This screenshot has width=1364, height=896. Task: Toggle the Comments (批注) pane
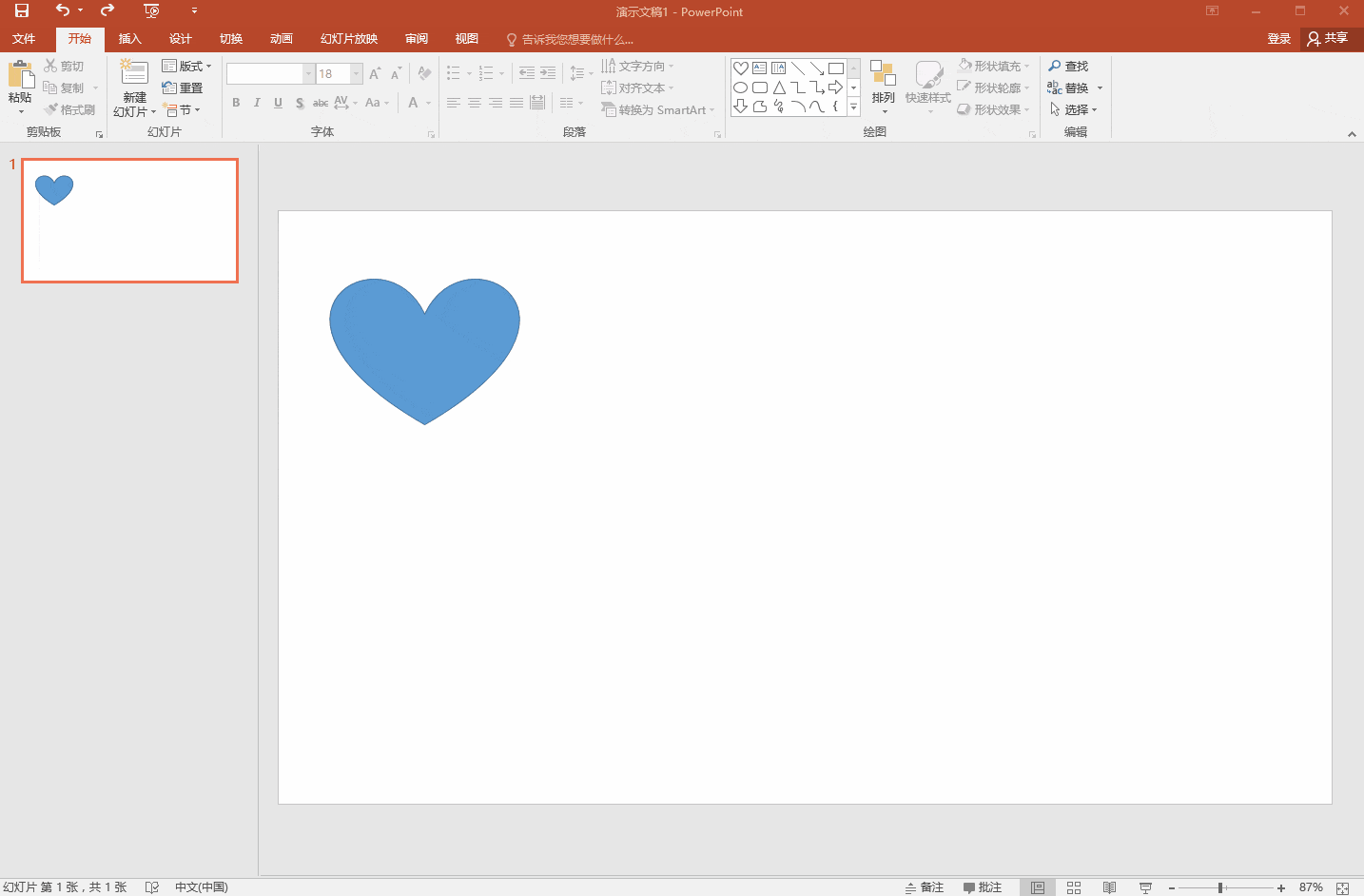983,887
